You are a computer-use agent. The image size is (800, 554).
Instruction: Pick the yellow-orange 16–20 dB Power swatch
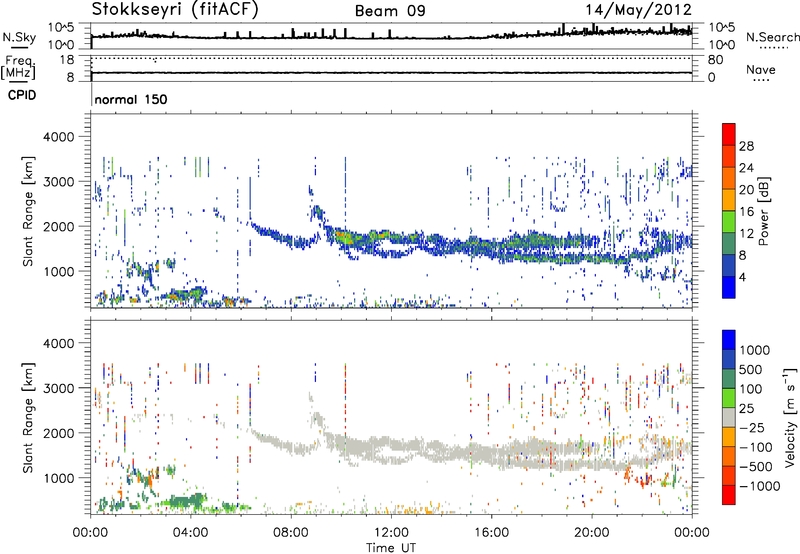click(x=729, y=200)
